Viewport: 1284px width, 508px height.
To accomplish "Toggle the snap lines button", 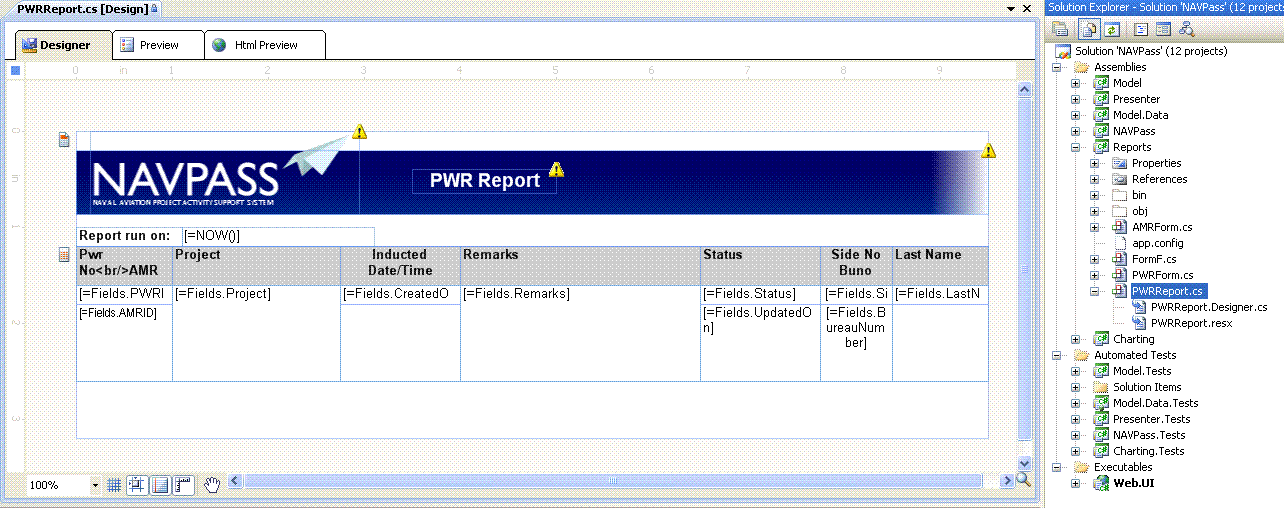I will coord(160,485).
